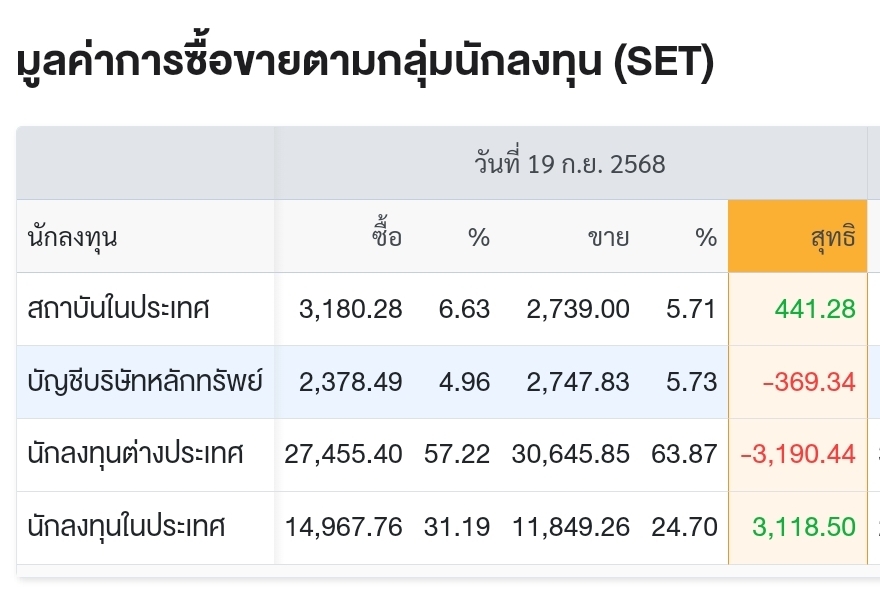Click the ขาย column header
Image resolution: width=880 pixels, height=607 pixels.
608,237
